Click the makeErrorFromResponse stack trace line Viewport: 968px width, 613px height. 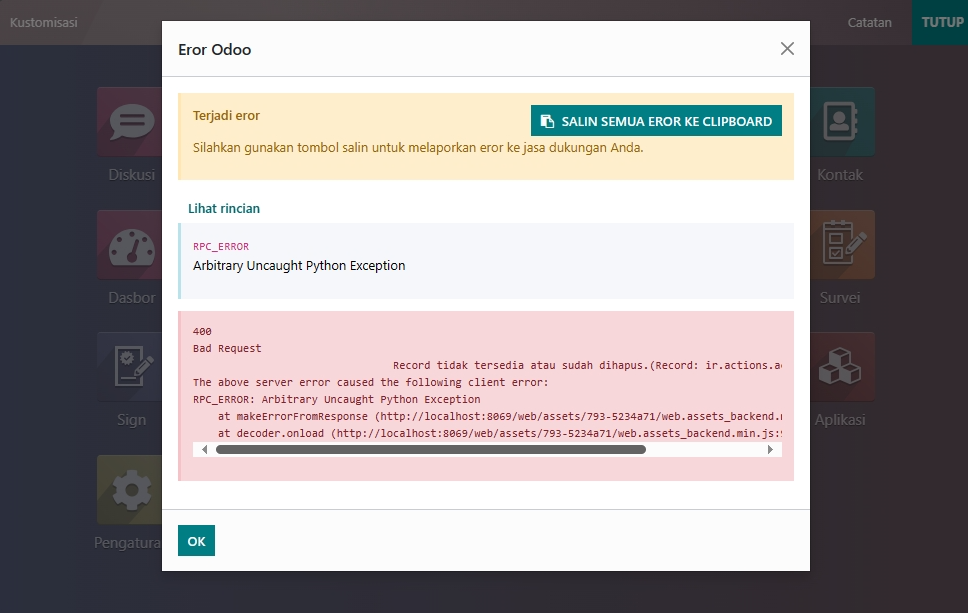pos(500,416)
